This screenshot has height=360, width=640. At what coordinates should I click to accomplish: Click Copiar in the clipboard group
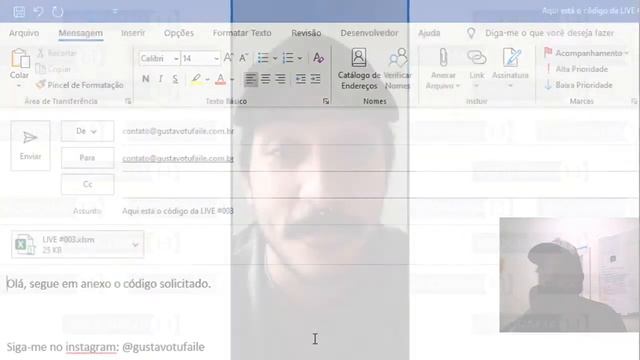pyautogui.click(x=53, y=69)
